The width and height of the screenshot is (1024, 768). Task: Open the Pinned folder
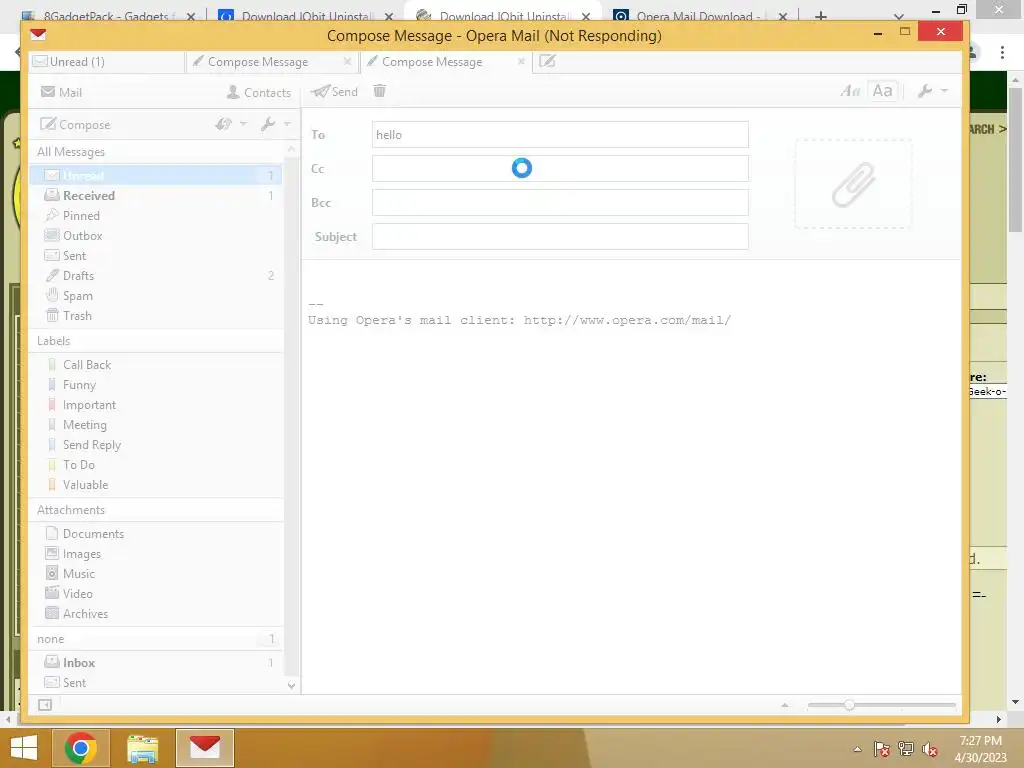pos(156,216)
